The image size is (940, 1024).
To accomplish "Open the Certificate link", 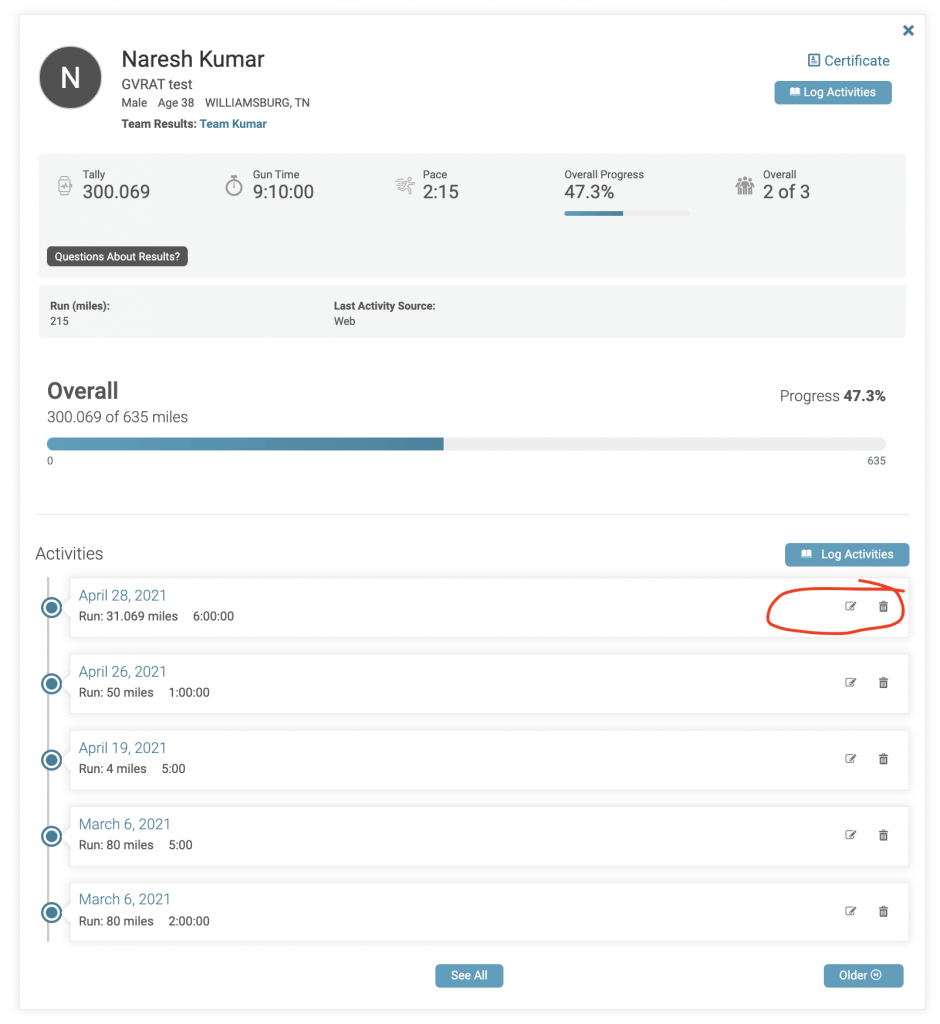I will 849,61.
